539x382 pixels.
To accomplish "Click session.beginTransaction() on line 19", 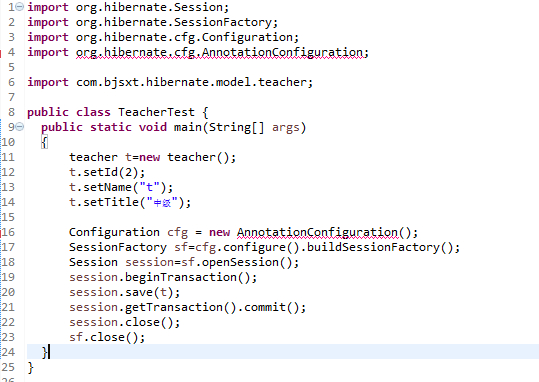I will (x=163, y=277).
